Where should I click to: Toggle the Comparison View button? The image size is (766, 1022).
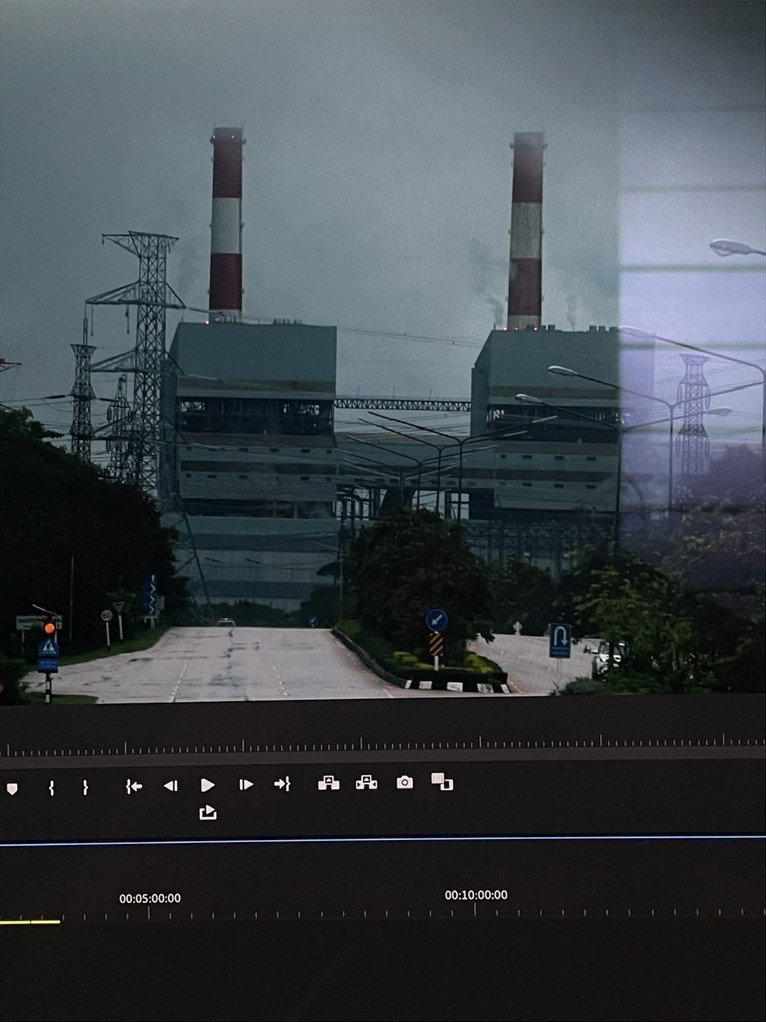442,781
